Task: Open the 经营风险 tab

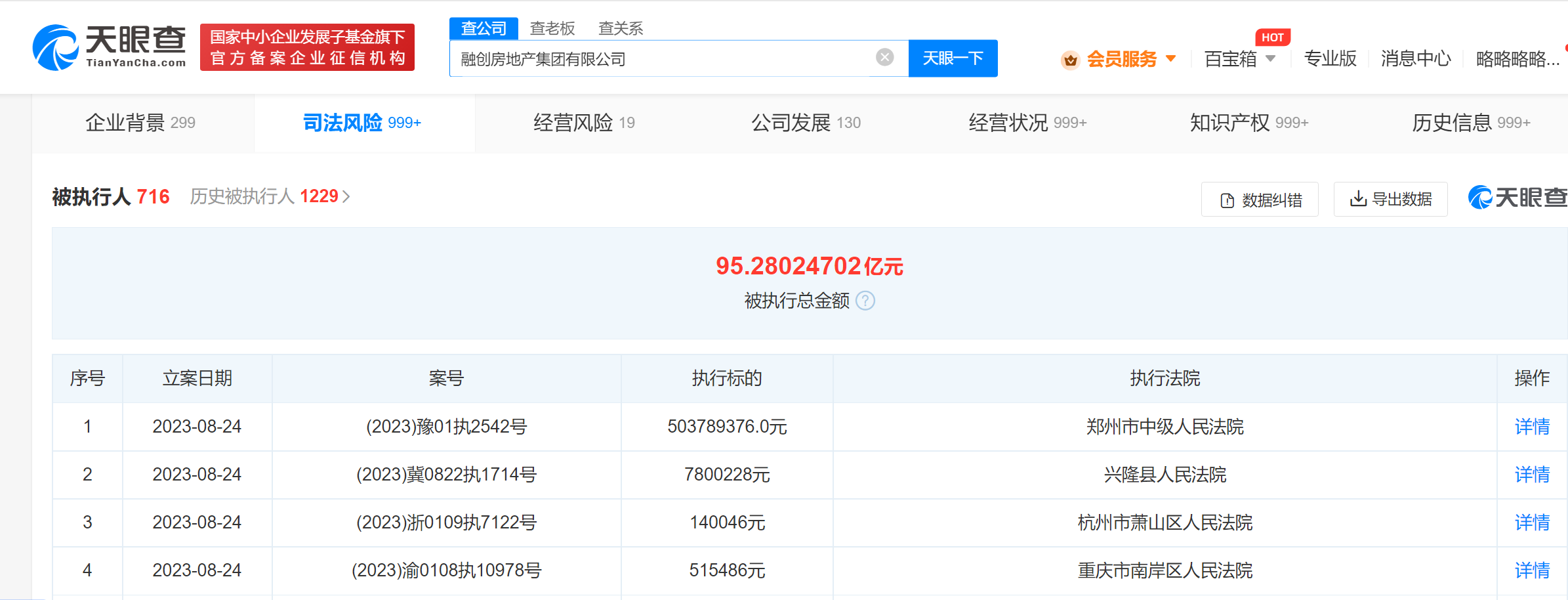Action: point(583,123)
